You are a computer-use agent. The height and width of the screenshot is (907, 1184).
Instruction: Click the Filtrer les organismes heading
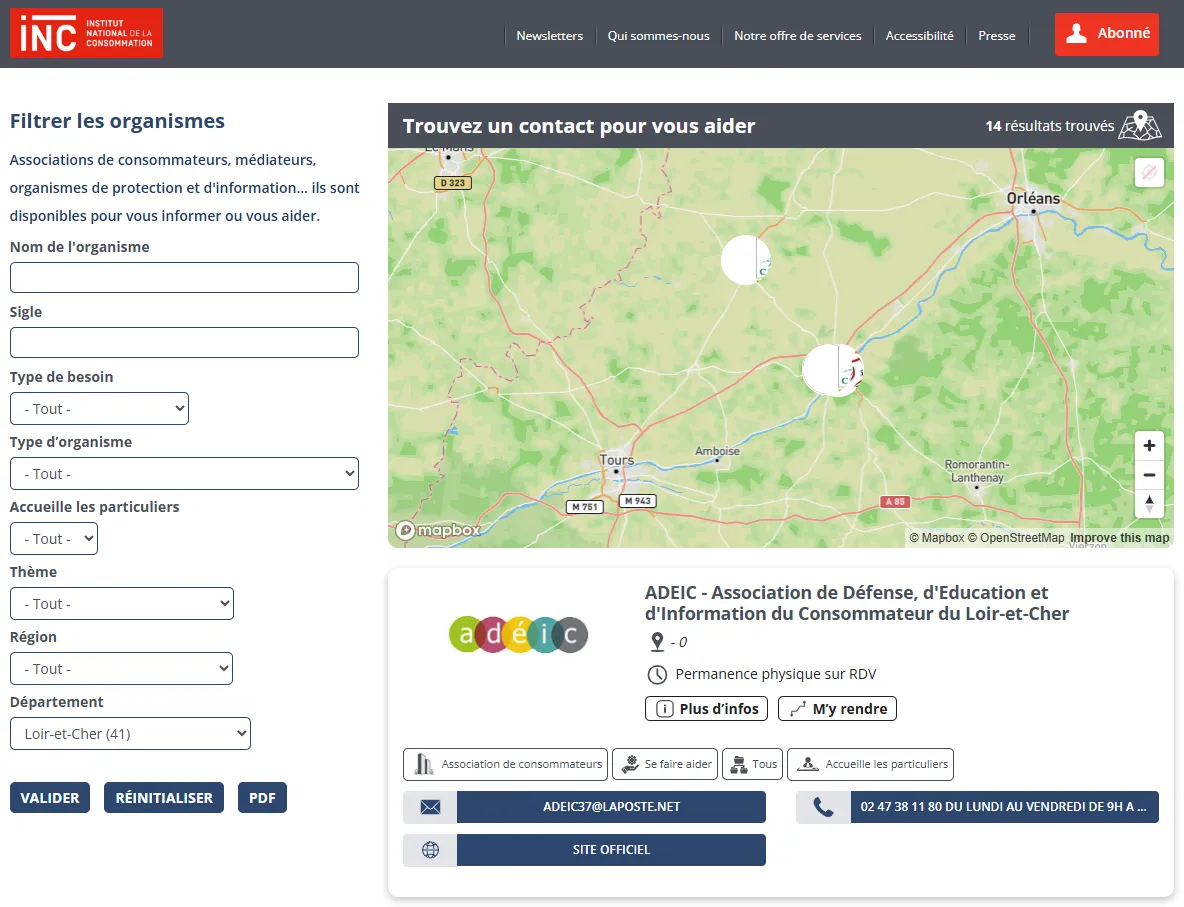tap(117, 121)
